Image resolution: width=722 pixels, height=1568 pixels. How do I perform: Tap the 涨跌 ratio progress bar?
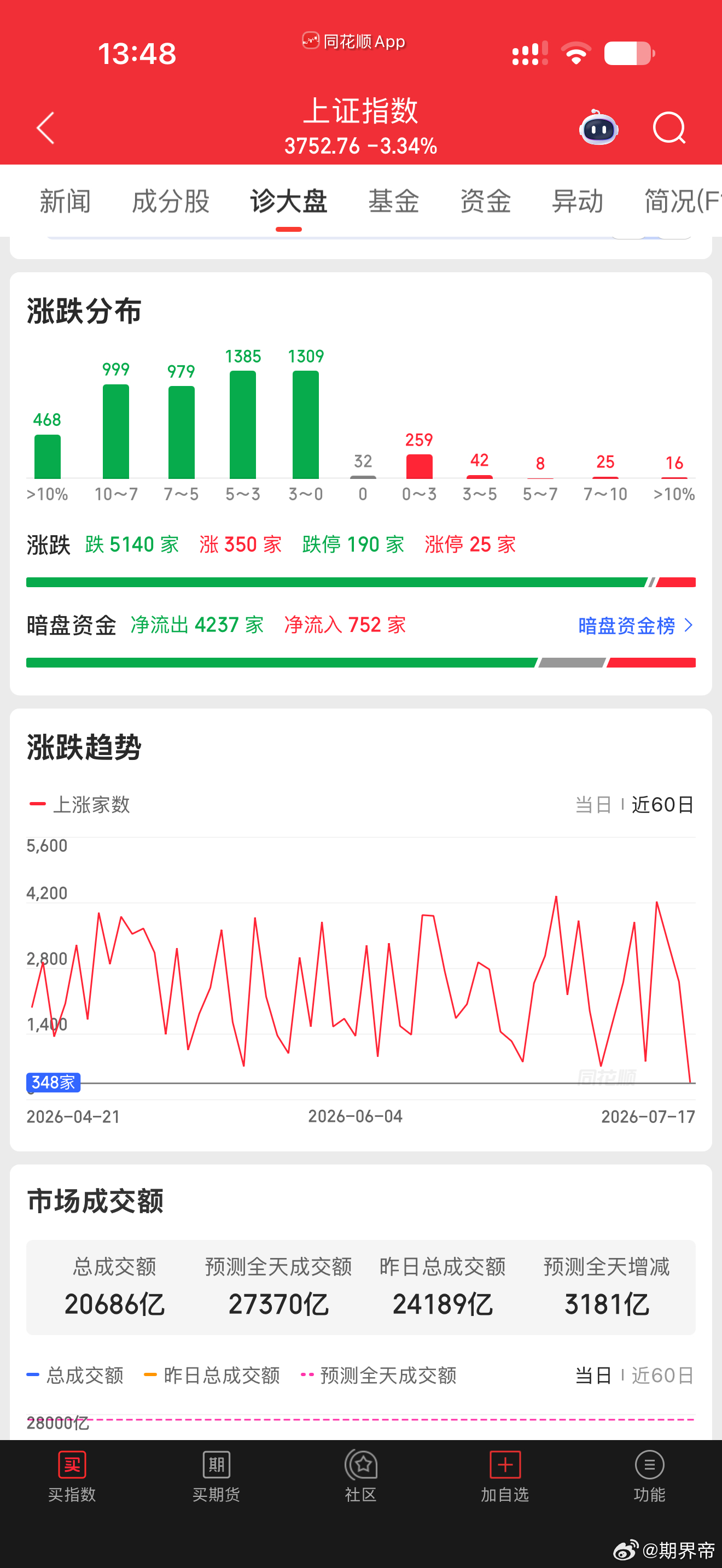(361, 582)
